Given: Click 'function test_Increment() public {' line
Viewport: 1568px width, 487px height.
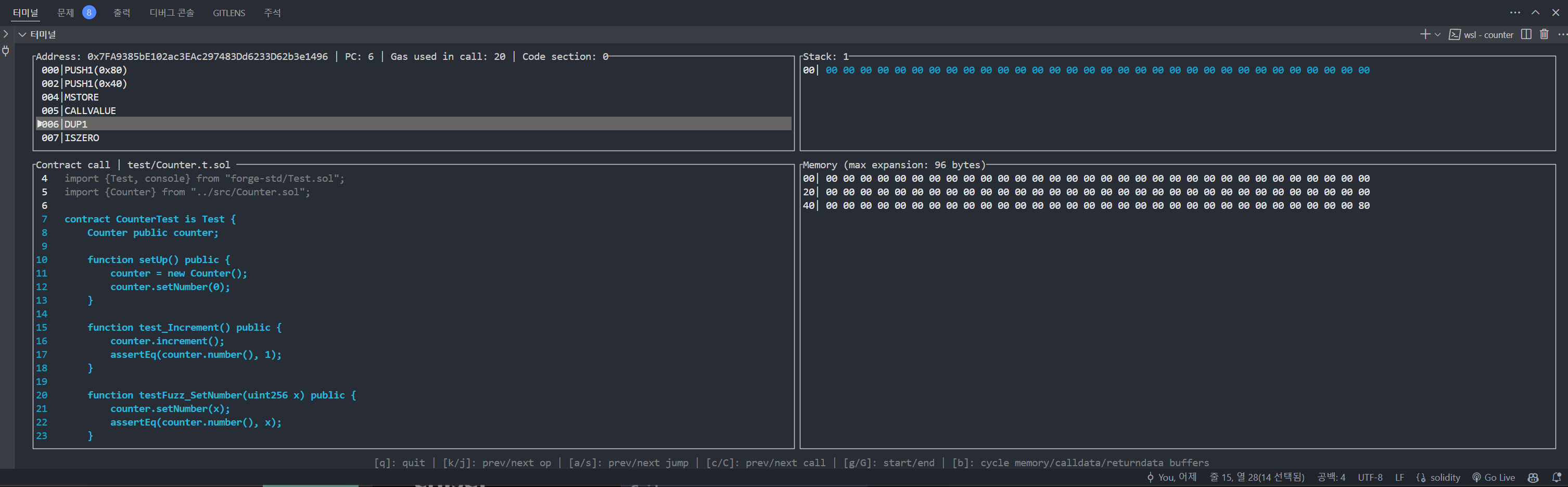Looking at the screenshot, I should (x=184, y=328).
